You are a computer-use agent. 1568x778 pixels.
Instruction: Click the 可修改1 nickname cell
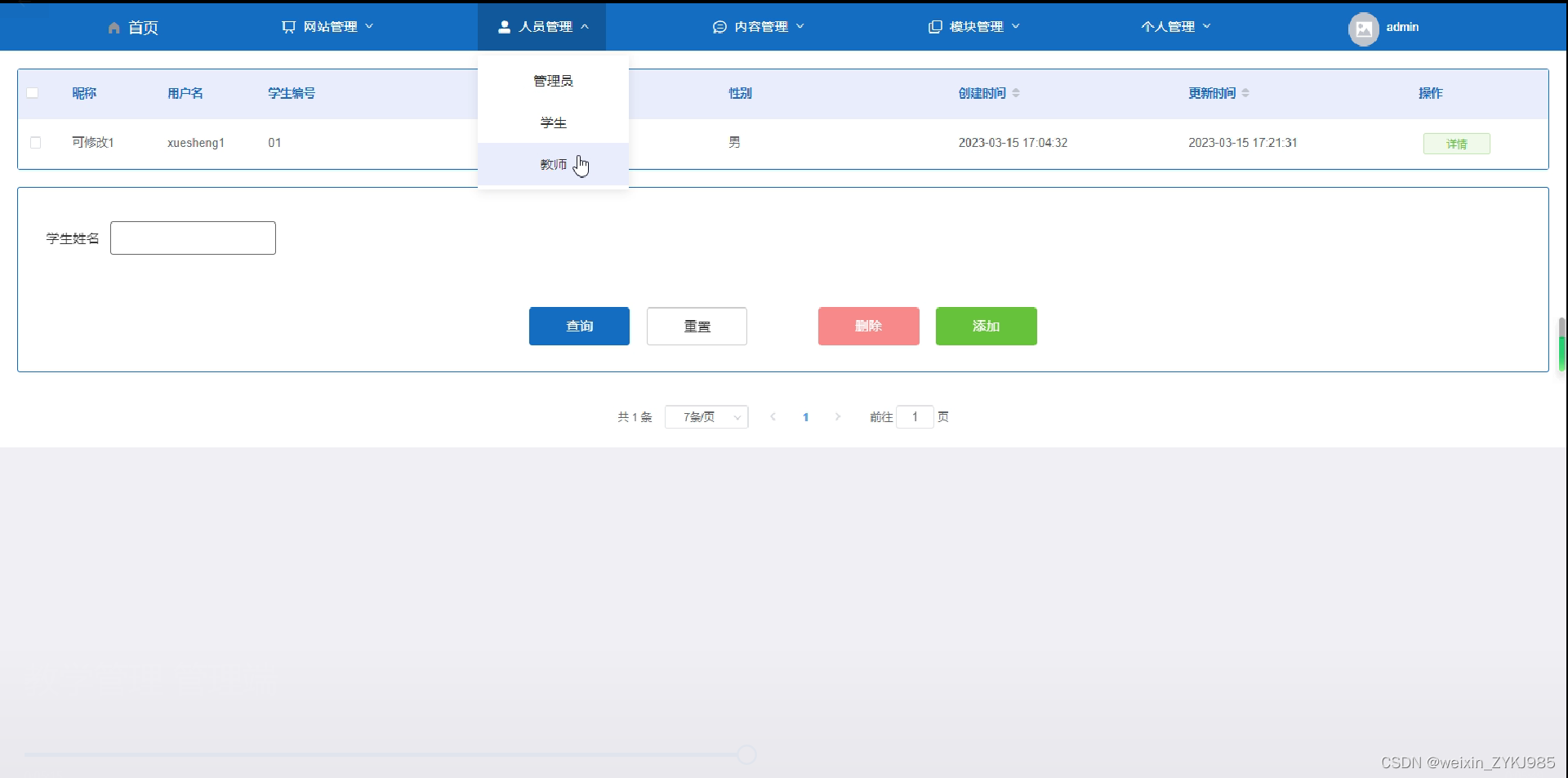[93, 142]
